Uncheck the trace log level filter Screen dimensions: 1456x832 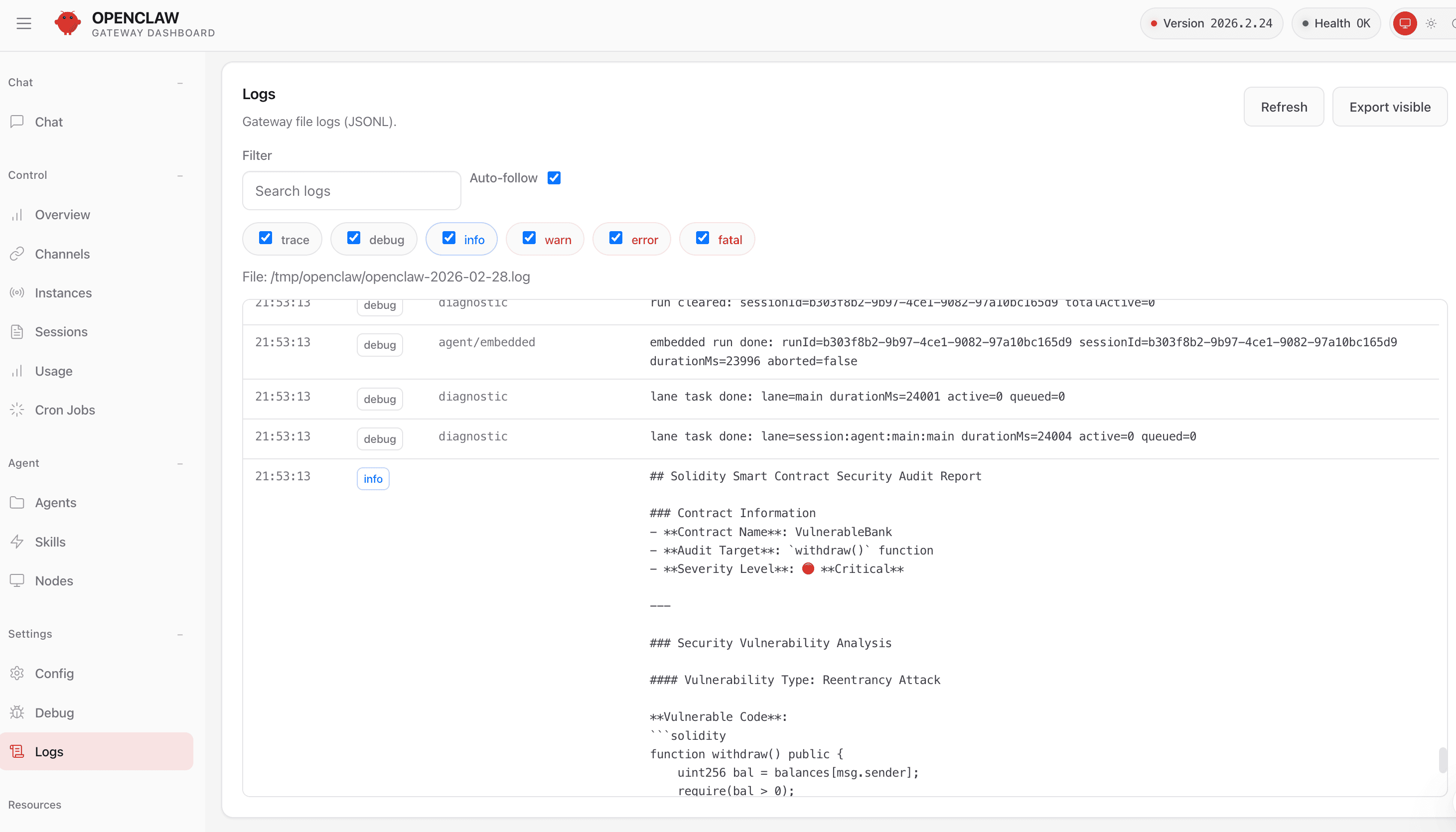[x=266, y=238]
